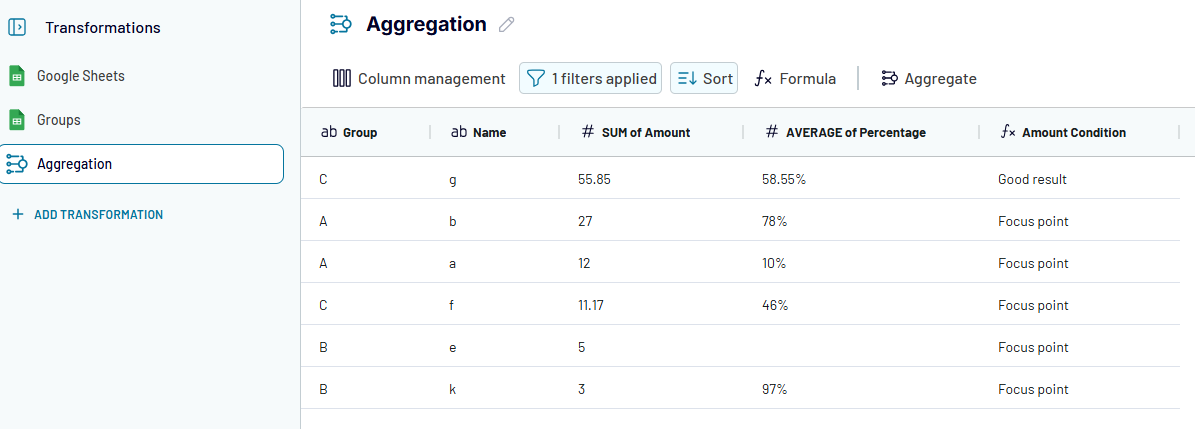Click the plus icon for Add Transformation

point(17,215)
